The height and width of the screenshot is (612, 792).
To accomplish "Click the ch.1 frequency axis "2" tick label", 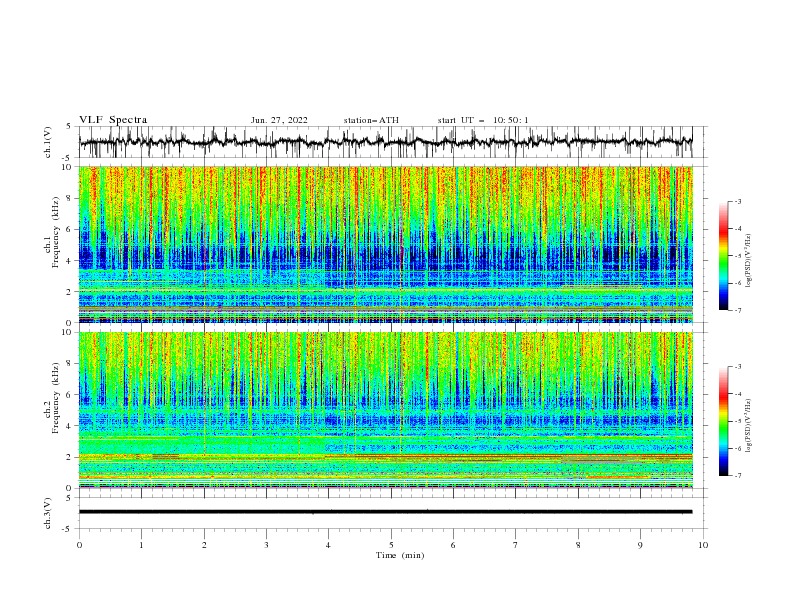I will pyautogui.click(x=70, y=292).
